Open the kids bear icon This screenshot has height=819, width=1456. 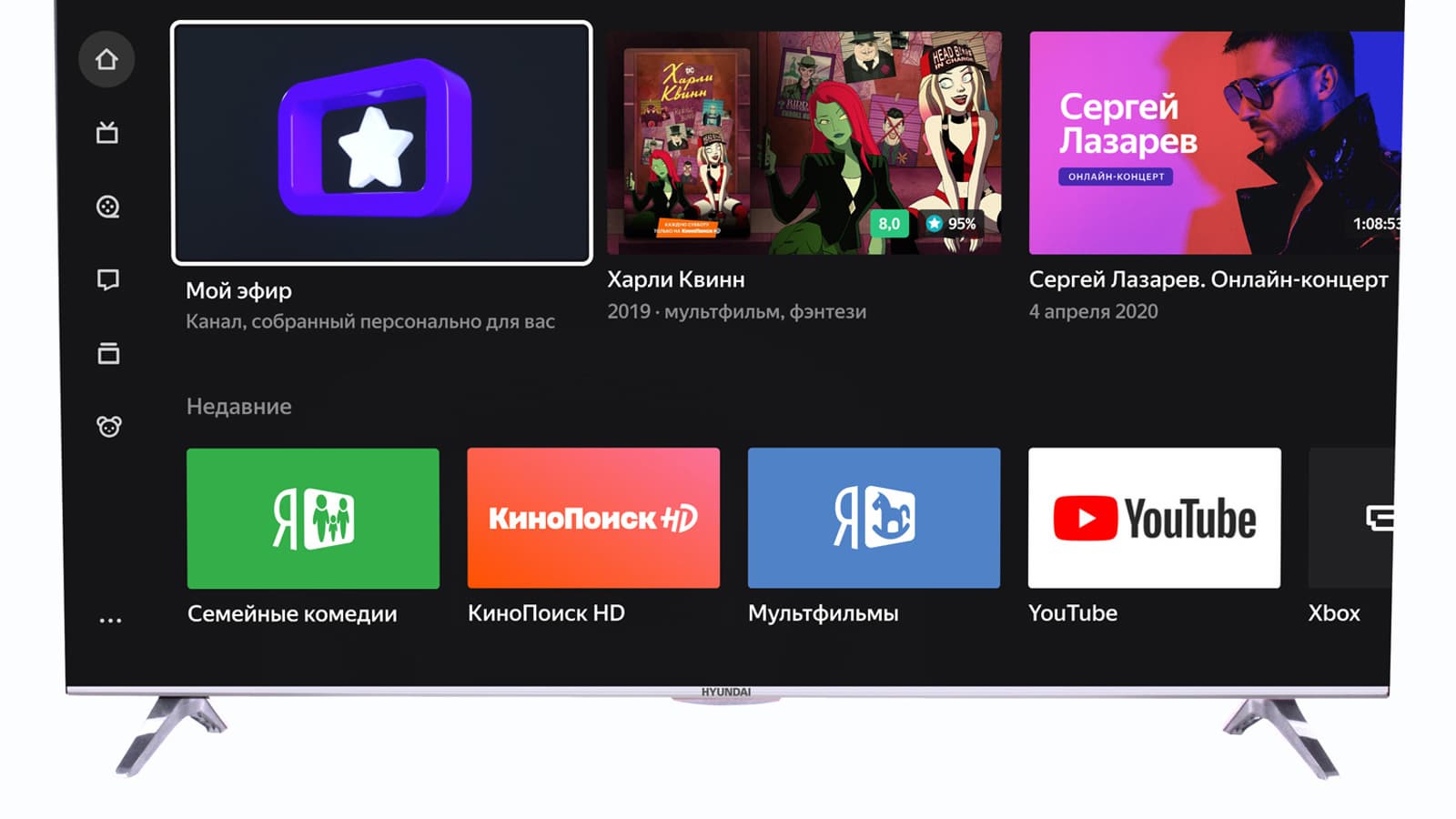(x=109, y=426)
